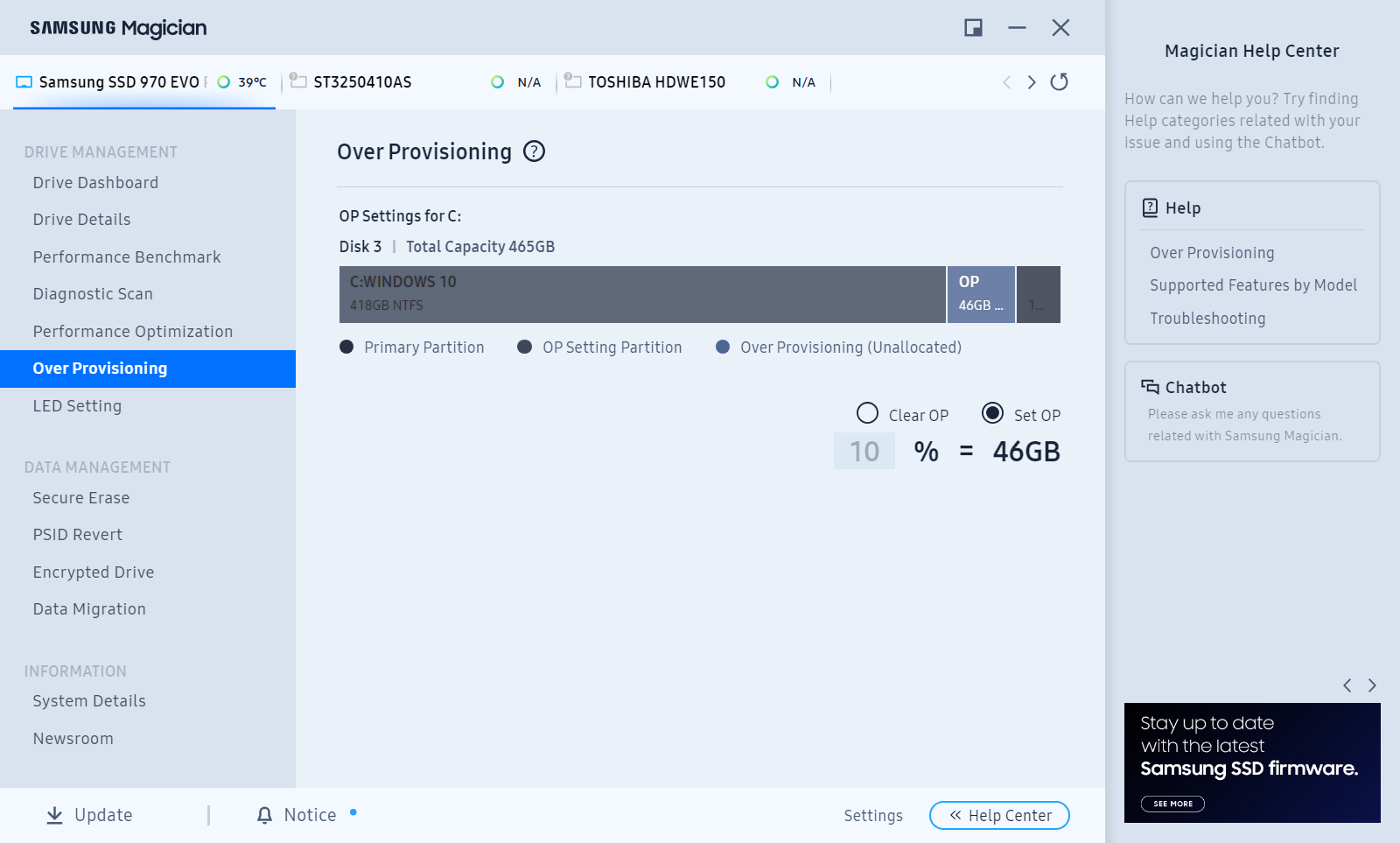Click the refresh drives icon
This screenshot has width=1400, height=843.
(1059, 81)
